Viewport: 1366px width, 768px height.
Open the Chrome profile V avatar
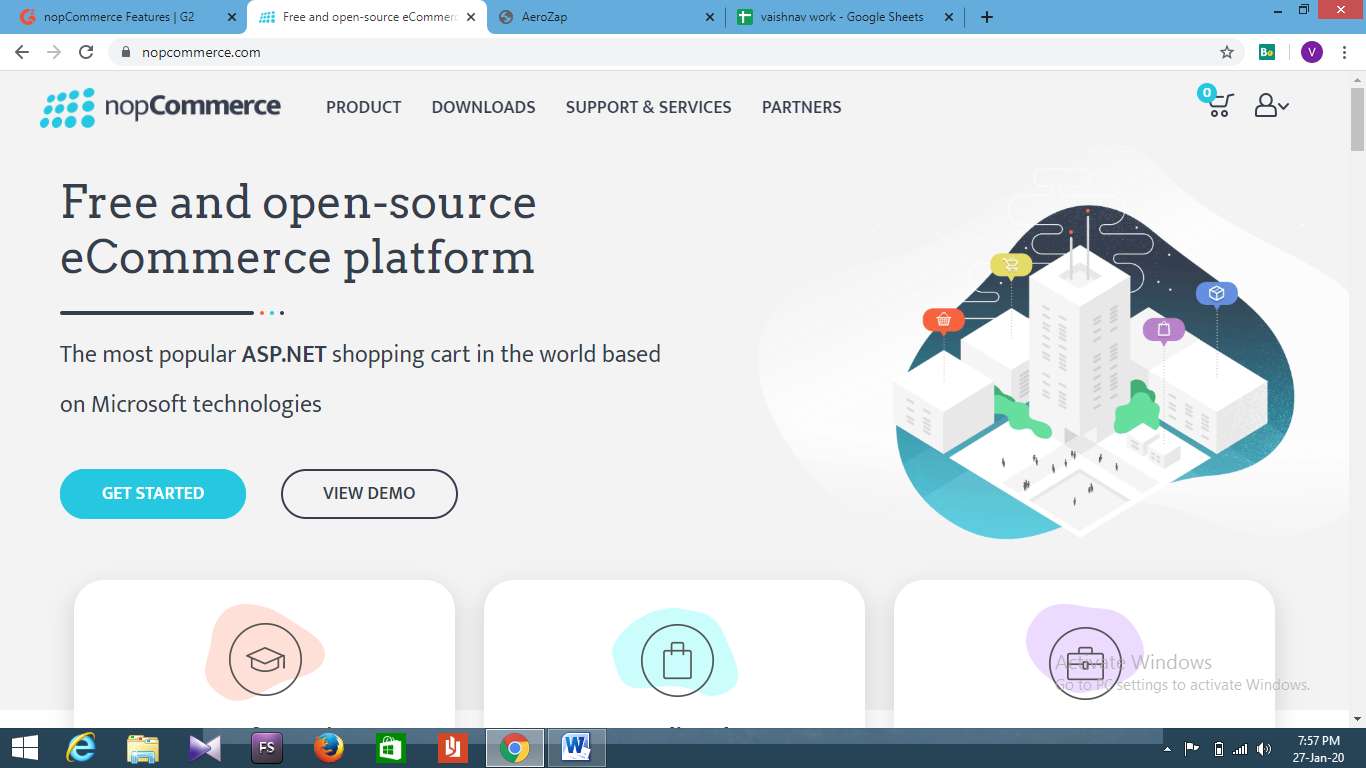[1312, 52]
